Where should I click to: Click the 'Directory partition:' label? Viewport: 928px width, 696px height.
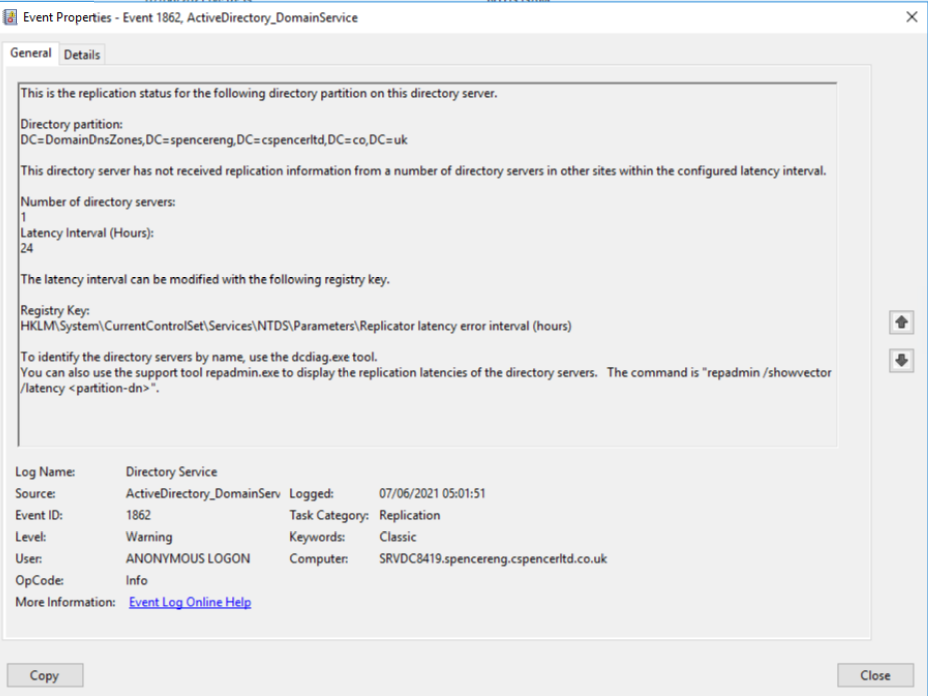click(x=72, y=124)
